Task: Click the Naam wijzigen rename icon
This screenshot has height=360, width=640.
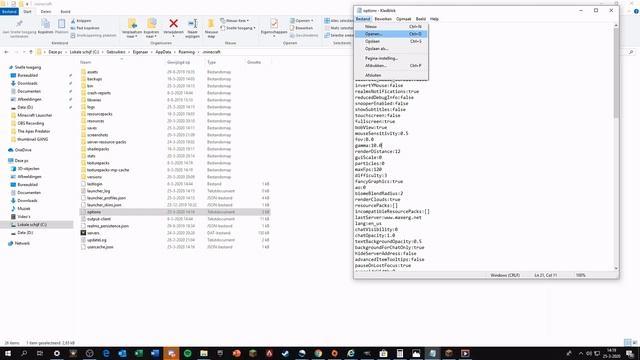Action: (193, 24)
